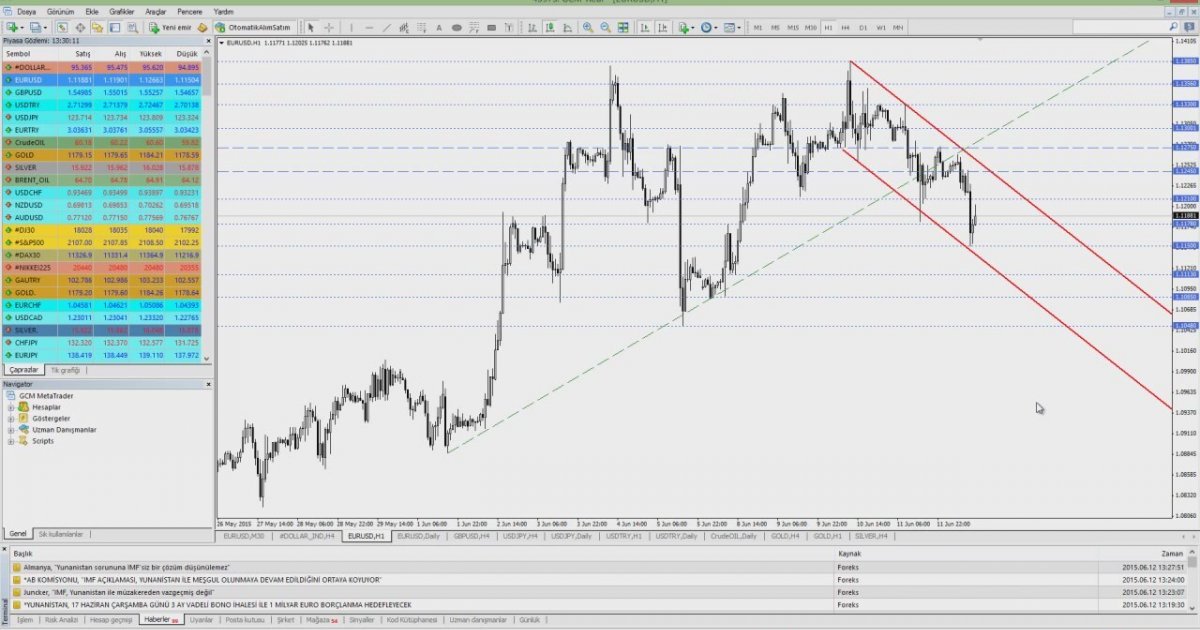Open the indicators list dropdown

pos(692,27)
